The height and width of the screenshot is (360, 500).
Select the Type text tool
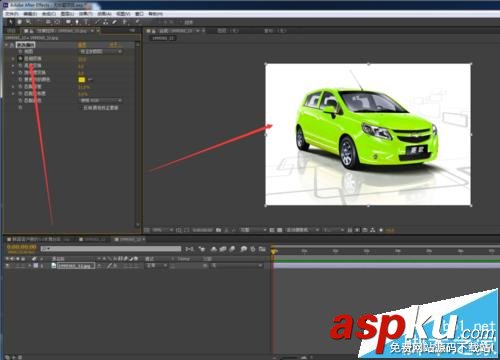tap(86, 22)
